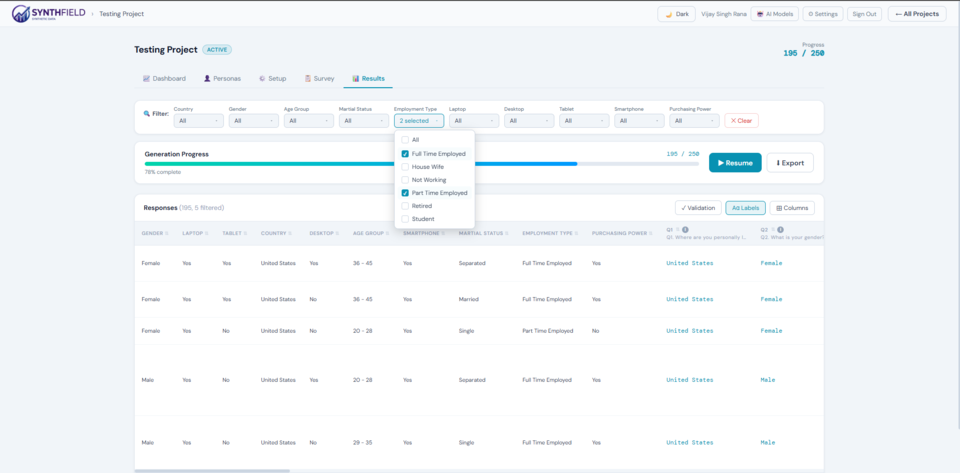Screen dimensions: 960x473
Task: Click the Personas tab person icon
Action: (x=208, y=78)
